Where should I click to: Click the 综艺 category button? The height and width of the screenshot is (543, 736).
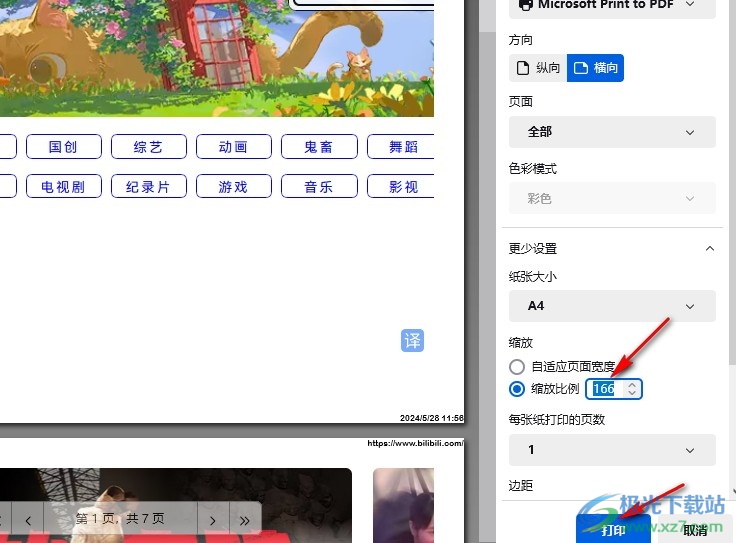pyautogui.click(x=148, y=147)
